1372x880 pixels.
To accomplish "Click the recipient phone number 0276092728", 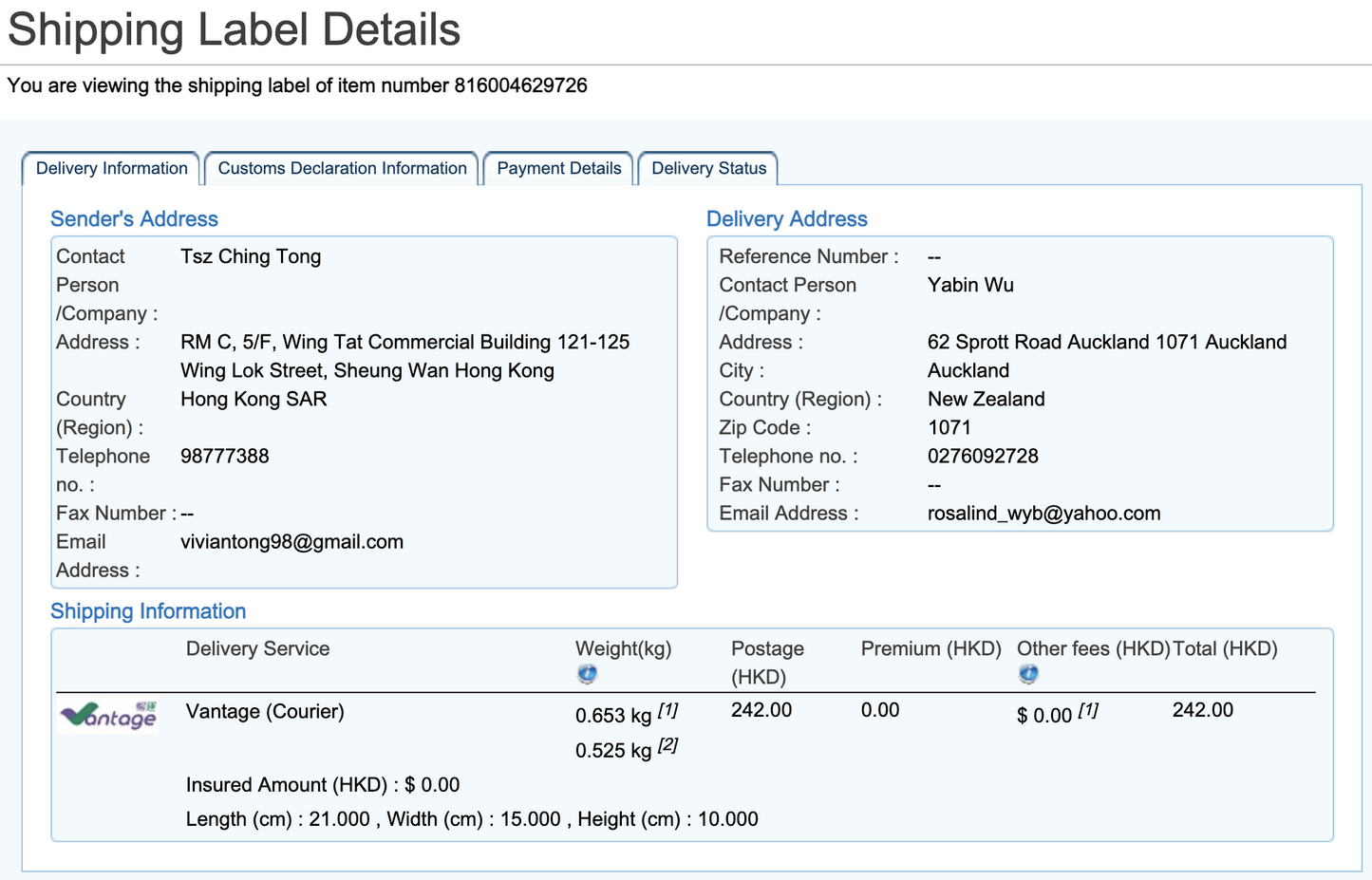I will 984,456.
